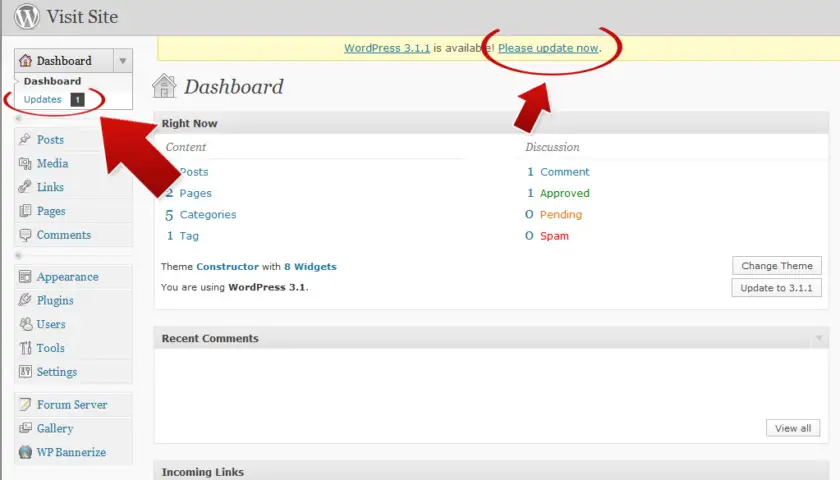Image resolution: width=840 pixels, height=480 pixels.
Task: Open the Tools menu
Action: coord(50,348)
